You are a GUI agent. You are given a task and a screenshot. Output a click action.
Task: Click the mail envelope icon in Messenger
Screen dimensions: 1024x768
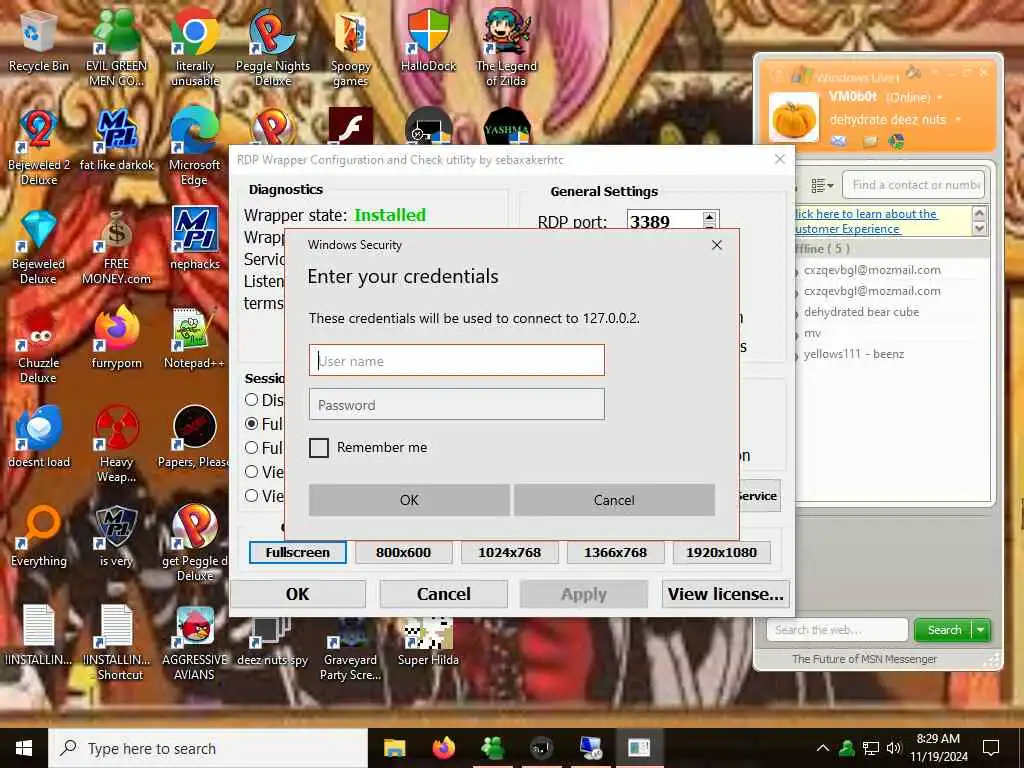(839, 140)
